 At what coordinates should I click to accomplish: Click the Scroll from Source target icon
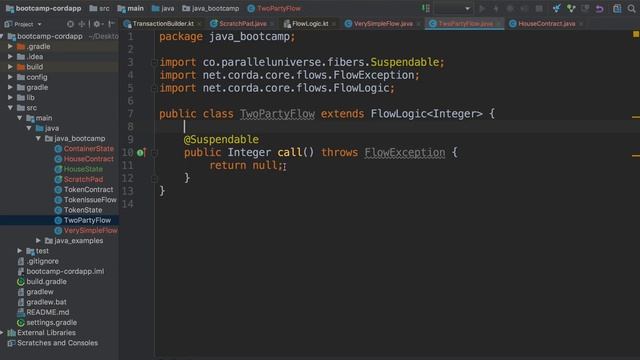point(70,24)
